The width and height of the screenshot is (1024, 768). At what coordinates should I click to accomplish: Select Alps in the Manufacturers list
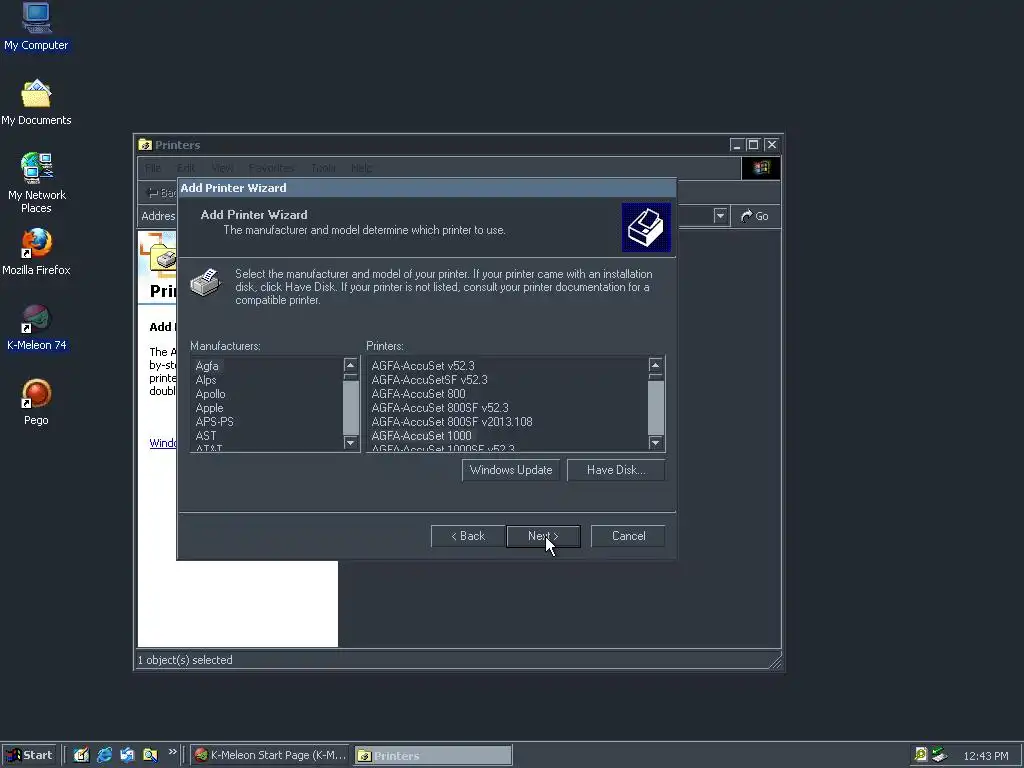[x=206, y=380]
